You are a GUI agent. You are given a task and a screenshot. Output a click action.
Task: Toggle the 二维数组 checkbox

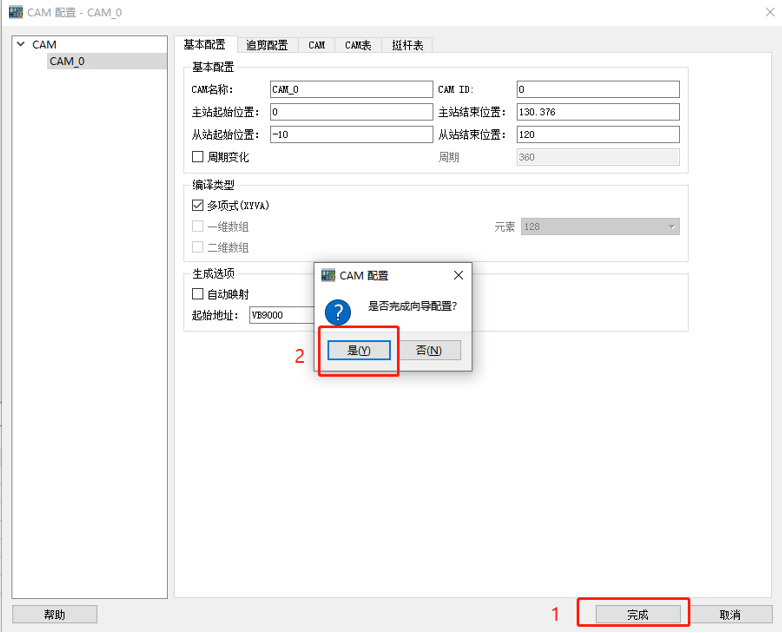coord(197,247)
